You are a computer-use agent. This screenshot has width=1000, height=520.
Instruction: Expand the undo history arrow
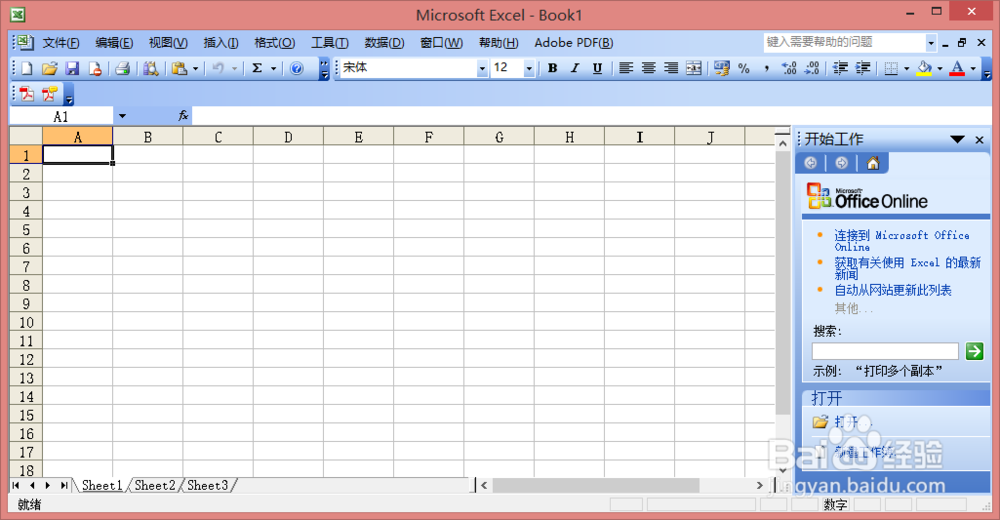tap(234, 68)
